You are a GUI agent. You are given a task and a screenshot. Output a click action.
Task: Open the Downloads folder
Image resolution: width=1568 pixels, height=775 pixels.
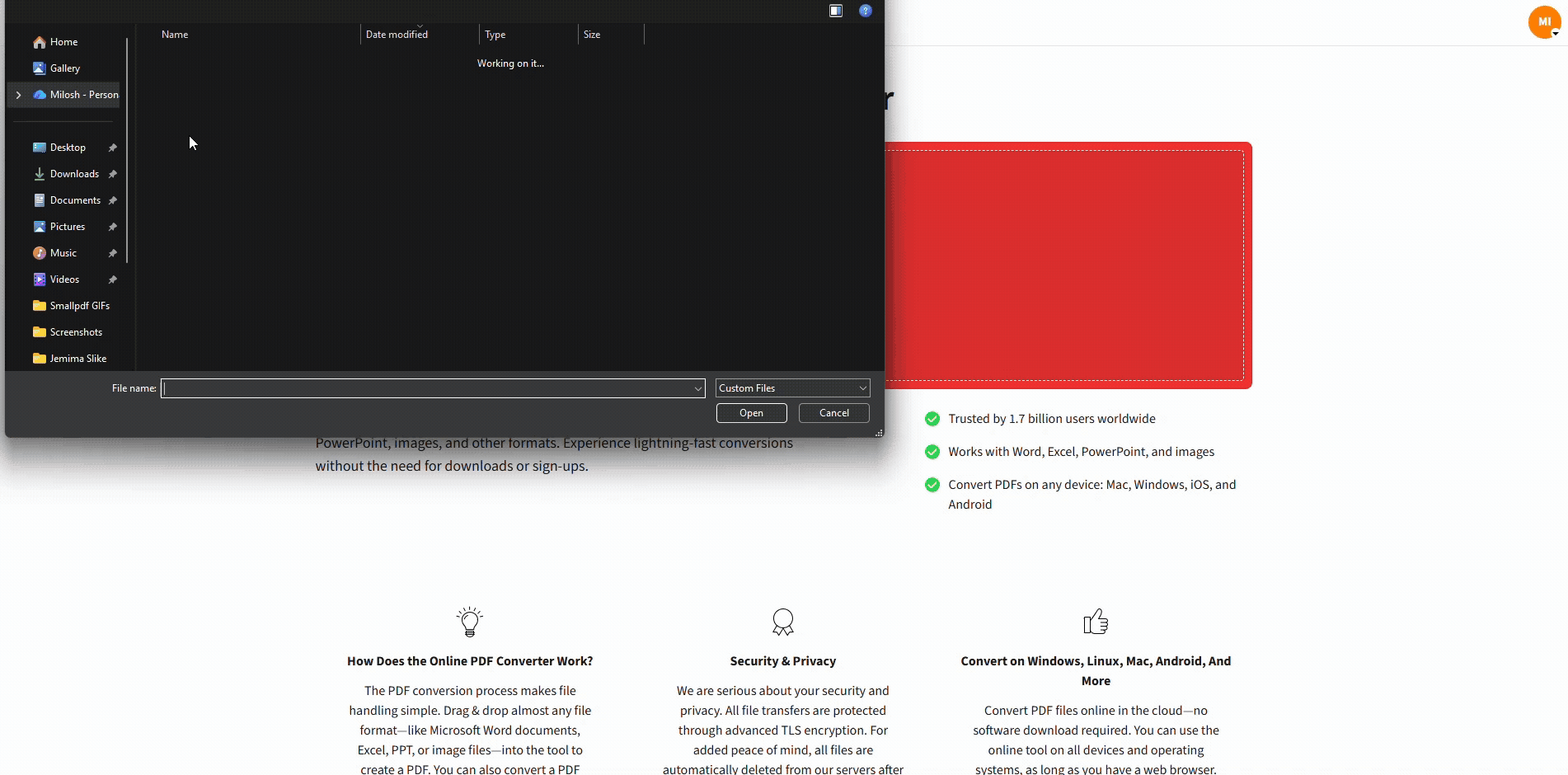coord(74,173)
